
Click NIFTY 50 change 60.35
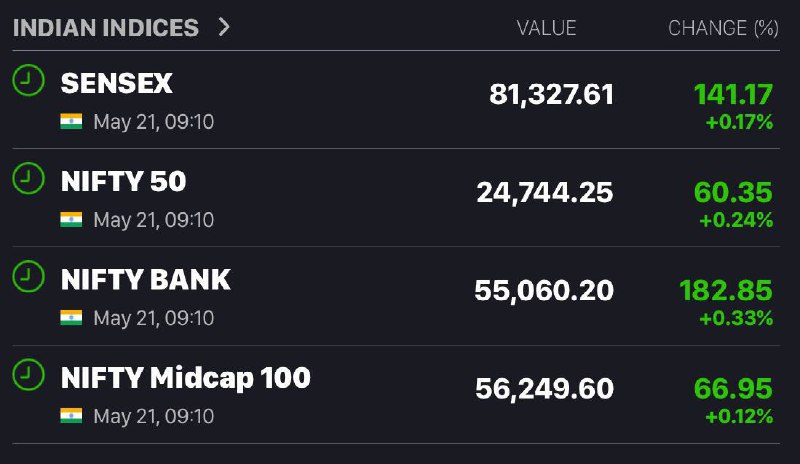733,192
